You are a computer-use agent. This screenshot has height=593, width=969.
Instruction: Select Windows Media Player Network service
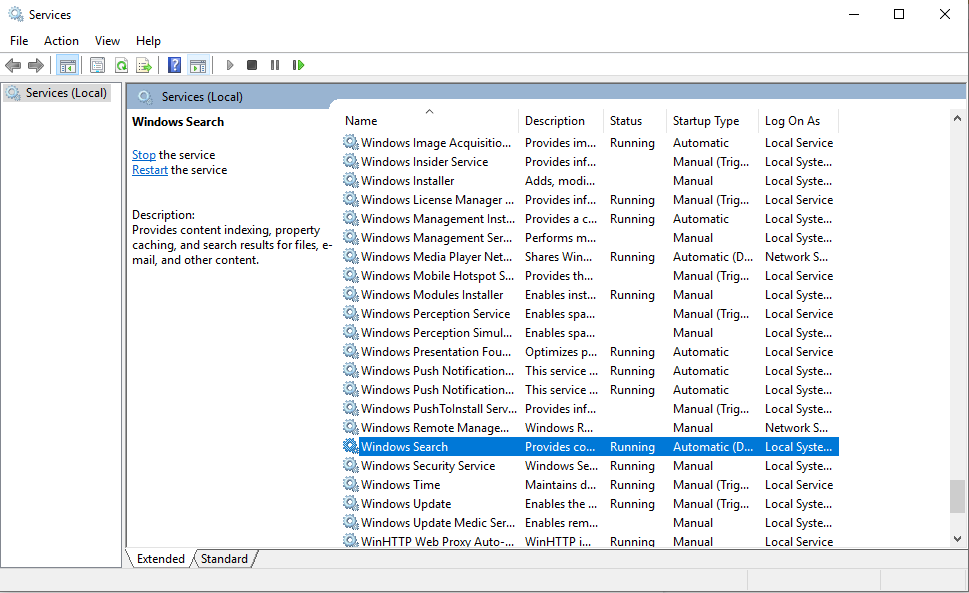pyautogui.click(x=590, y=256)
